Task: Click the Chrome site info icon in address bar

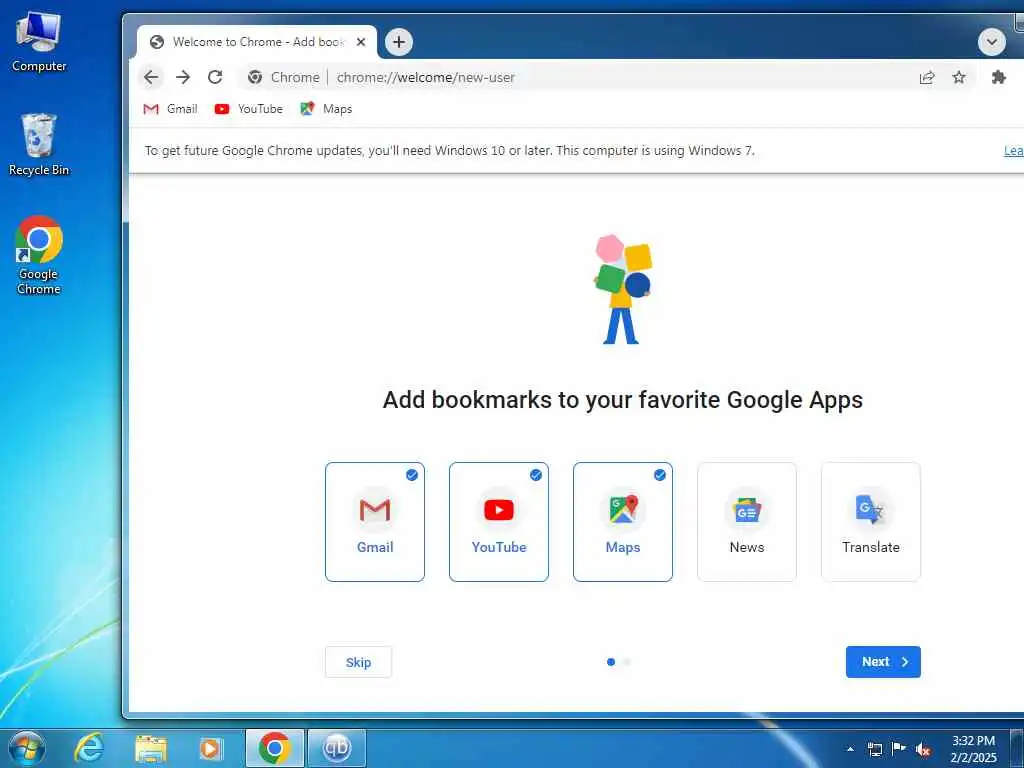Action: point(255,77)
